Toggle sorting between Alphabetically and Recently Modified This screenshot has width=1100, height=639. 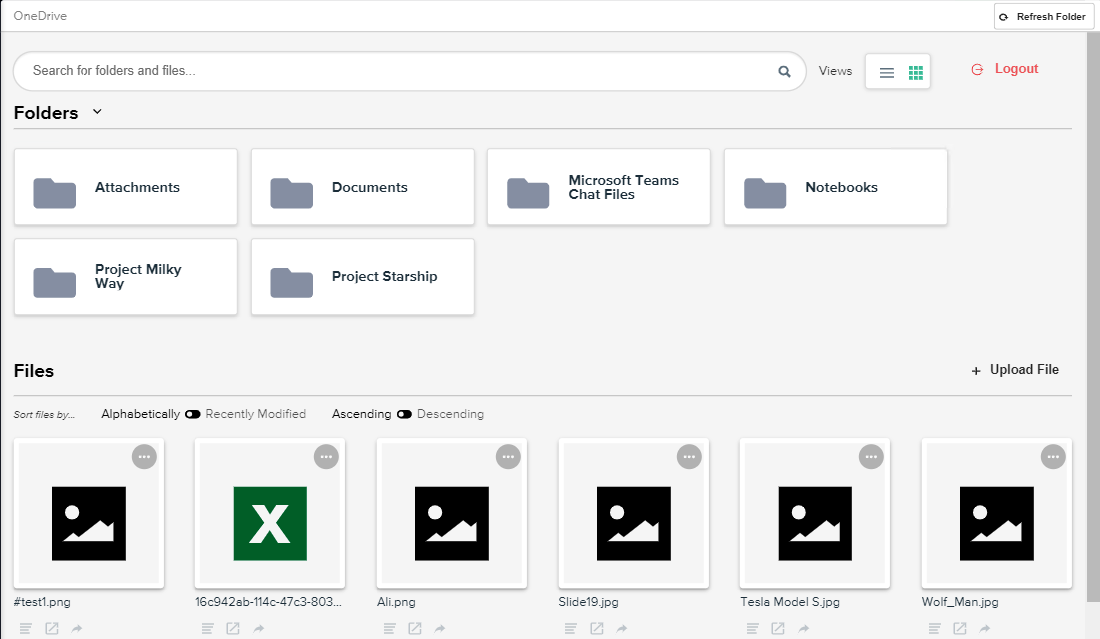coord(193,415)
